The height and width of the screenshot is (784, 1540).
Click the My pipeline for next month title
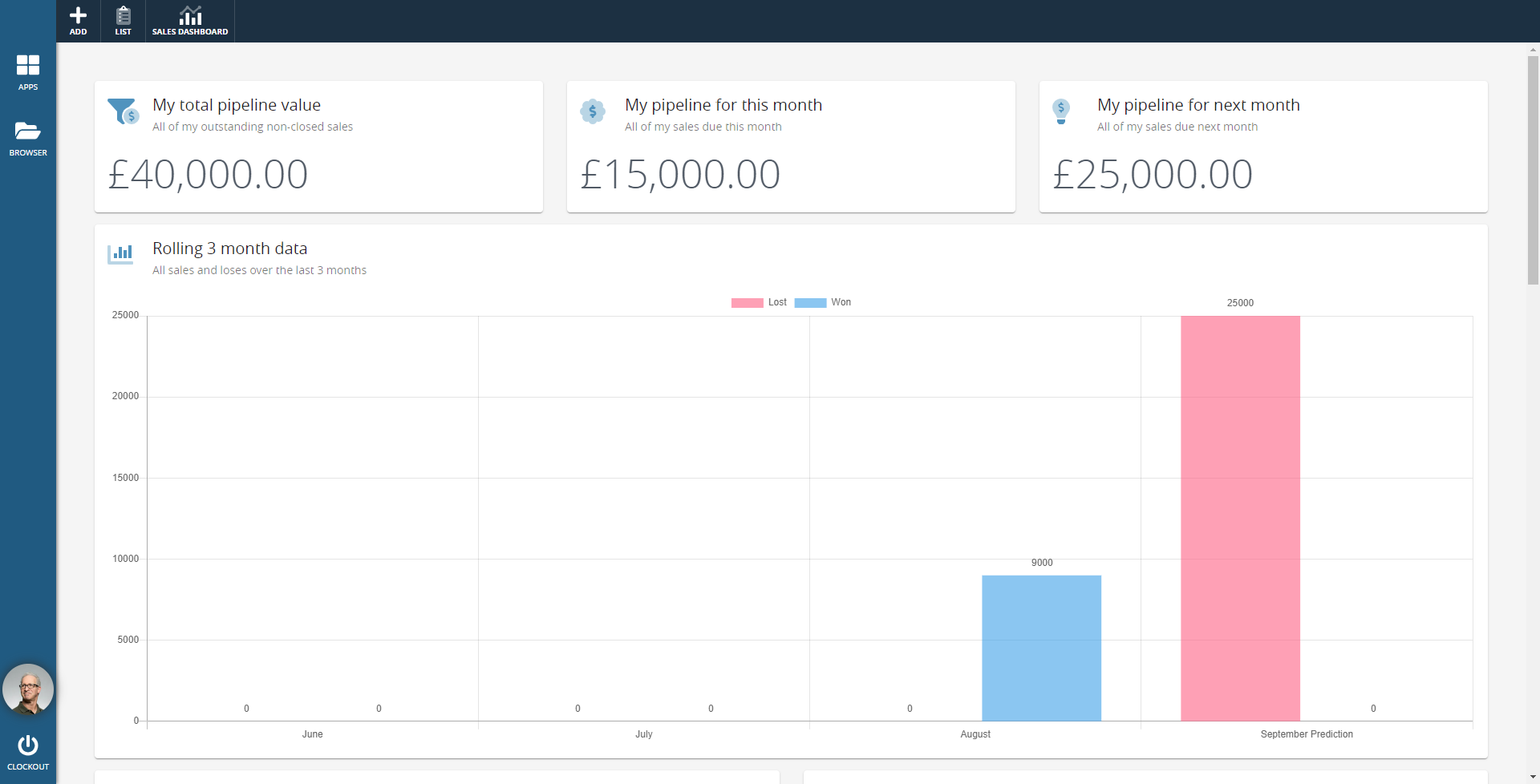coord(1198,105)
